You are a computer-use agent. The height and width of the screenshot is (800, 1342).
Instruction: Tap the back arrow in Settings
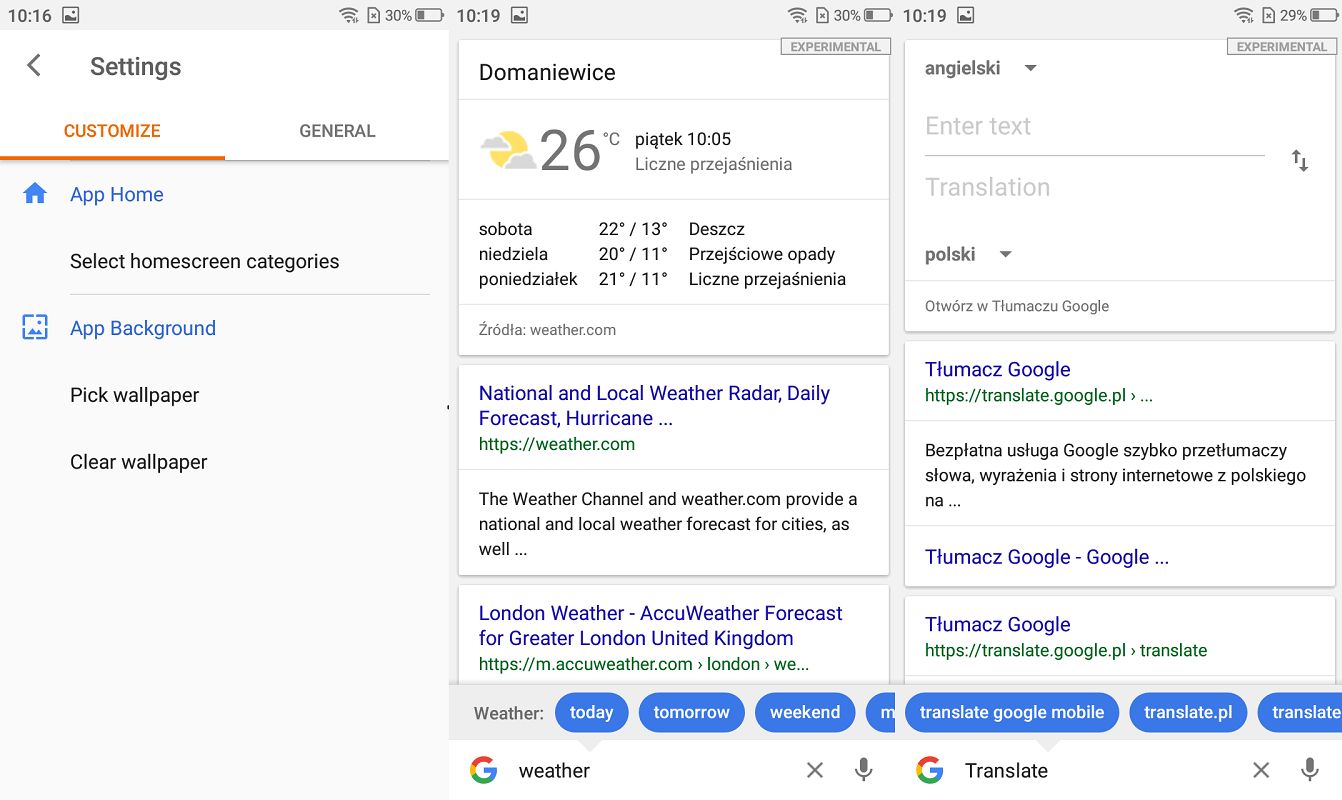(34, 66)
